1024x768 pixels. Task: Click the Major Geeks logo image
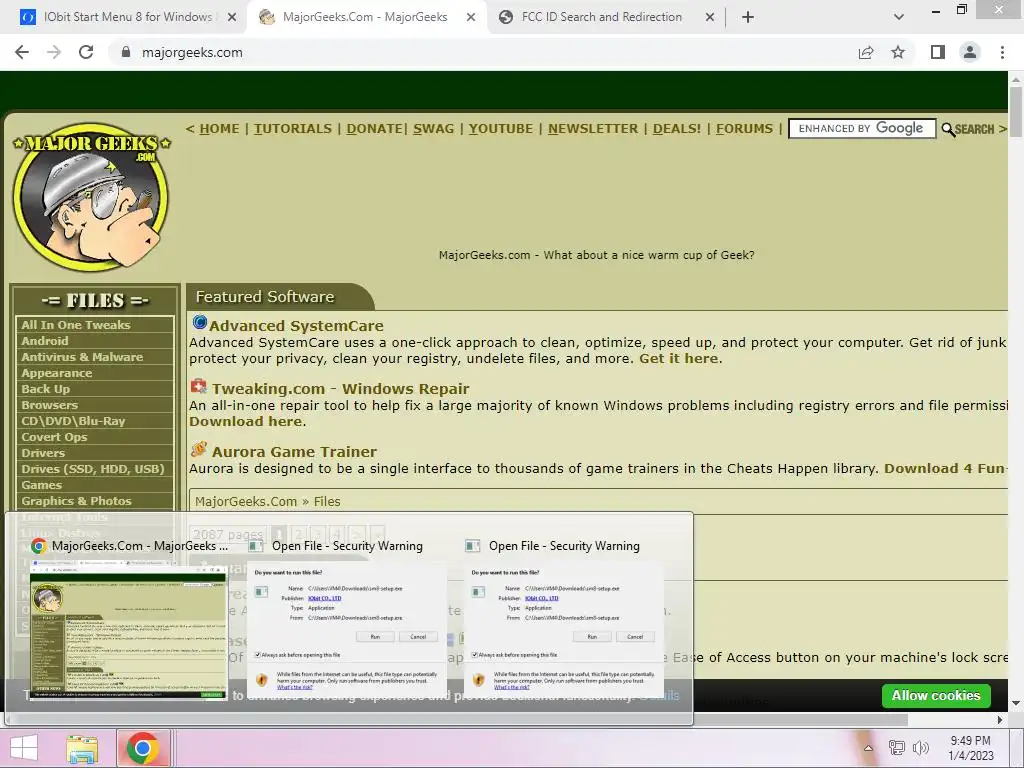(x=91, y=196)
